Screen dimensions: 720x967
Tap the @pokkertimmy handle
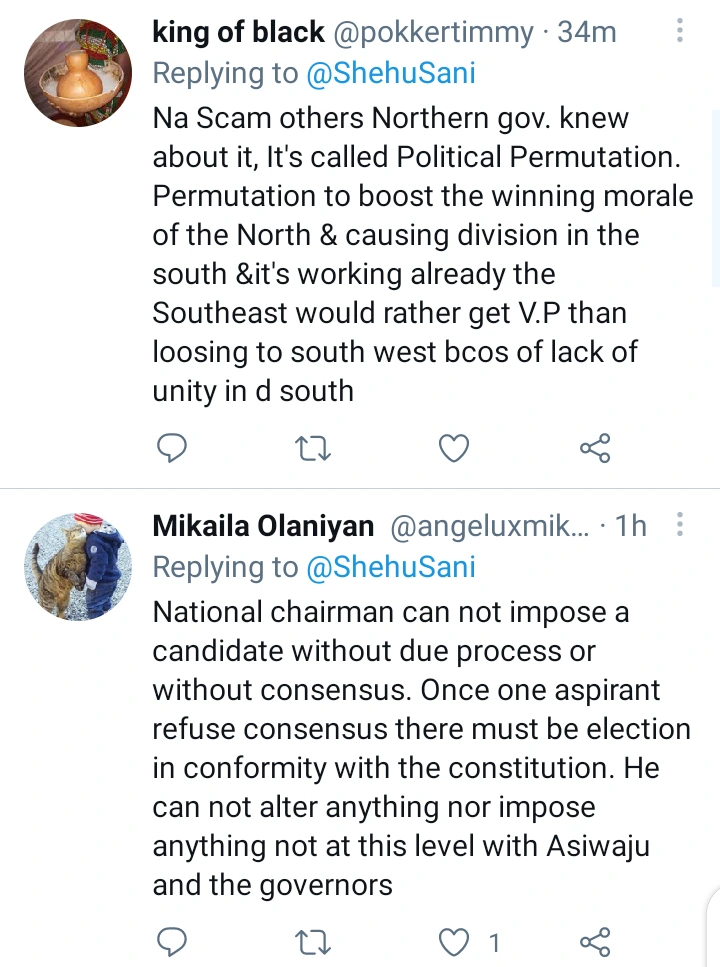[x=434, y=32]
